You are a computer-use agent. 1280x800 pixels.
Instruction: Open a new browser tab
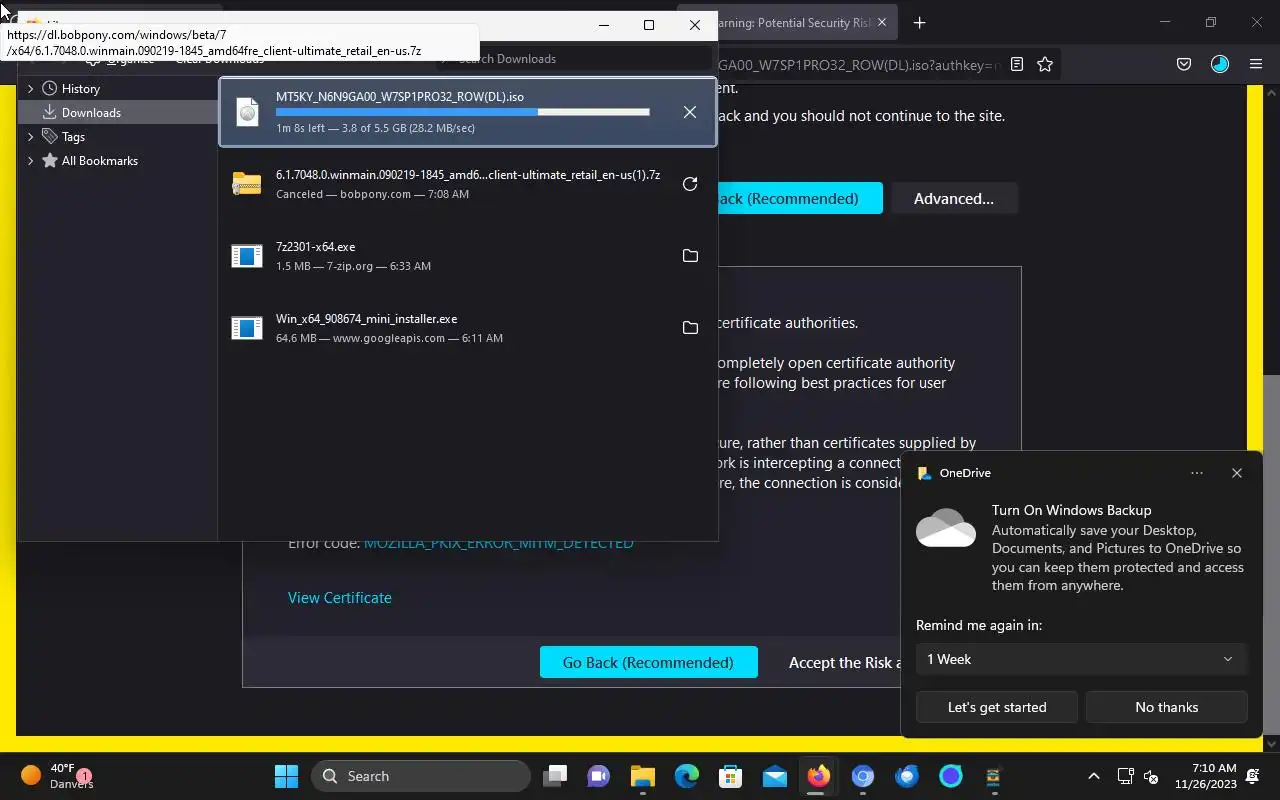click(x=920, y=23)
